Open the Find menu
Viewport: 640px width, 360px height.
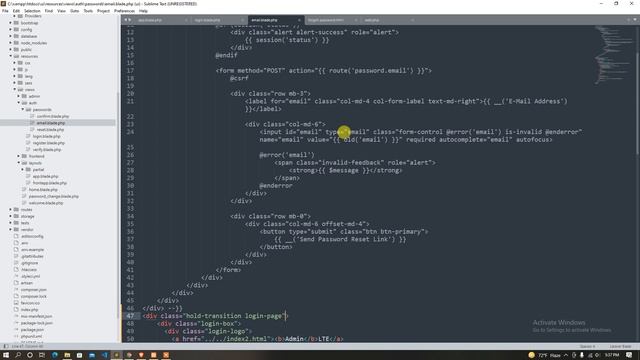coord(49,11)
